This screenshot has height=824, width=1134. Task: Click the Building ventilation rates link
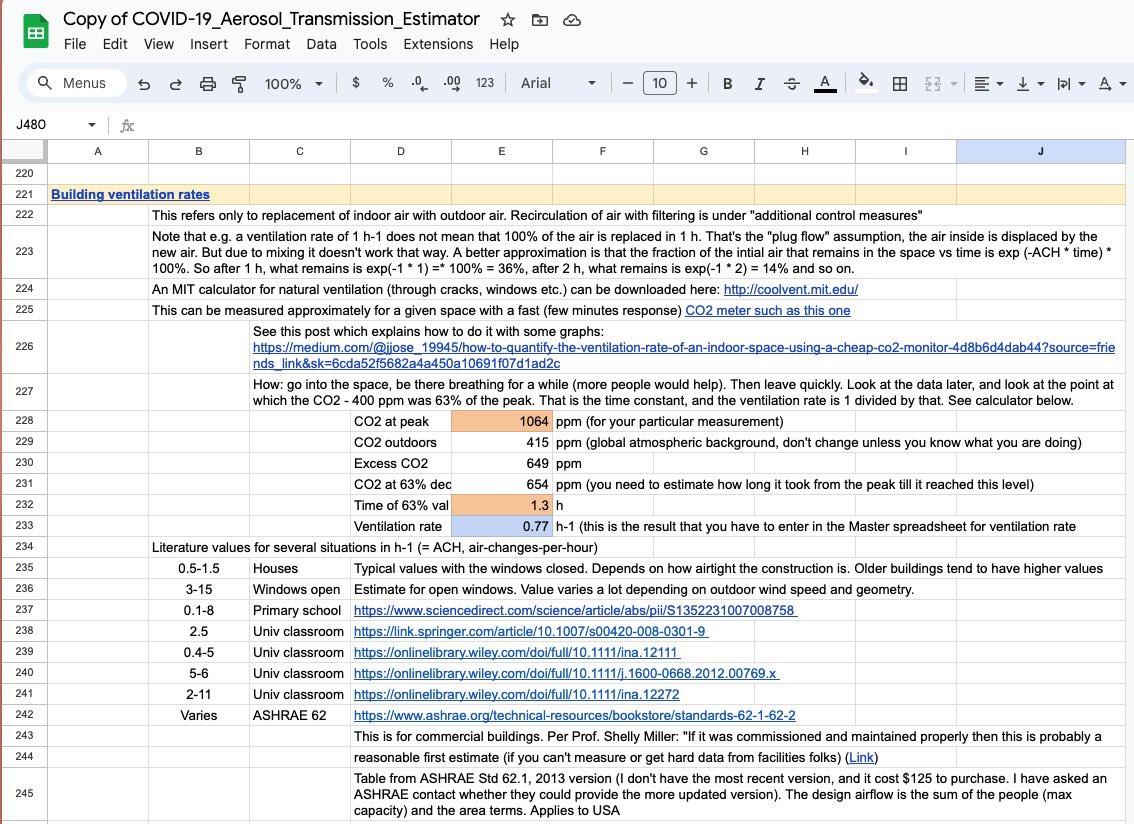point(130,195)
